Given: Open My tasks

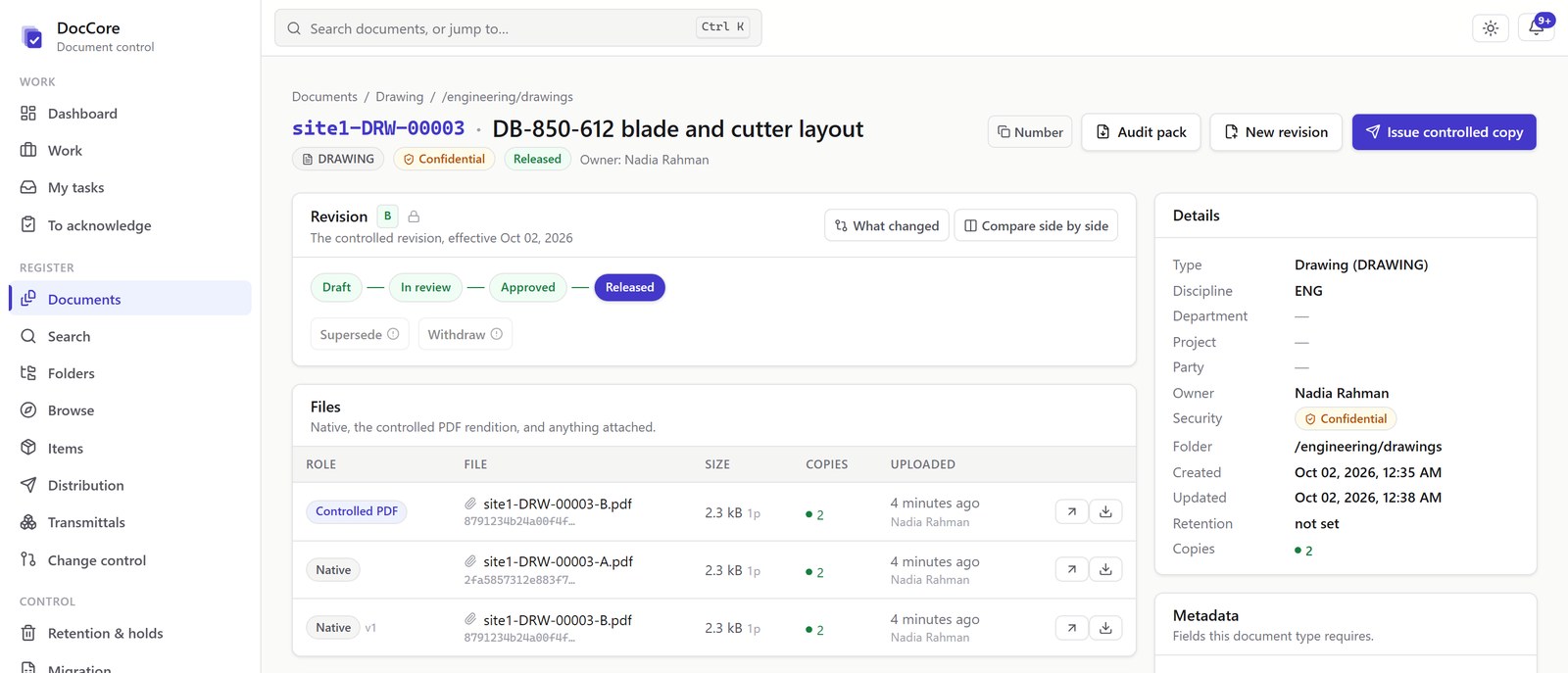Looking at the screenshot, I should (x=130, y=188).
